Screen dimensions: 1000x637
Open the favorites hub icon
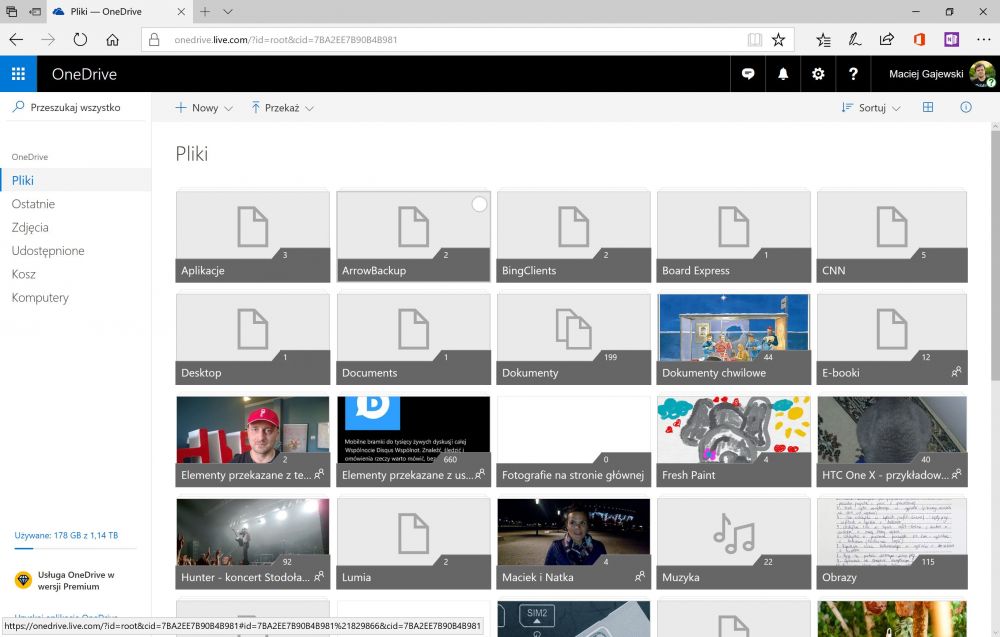click(x=823, y=40)
